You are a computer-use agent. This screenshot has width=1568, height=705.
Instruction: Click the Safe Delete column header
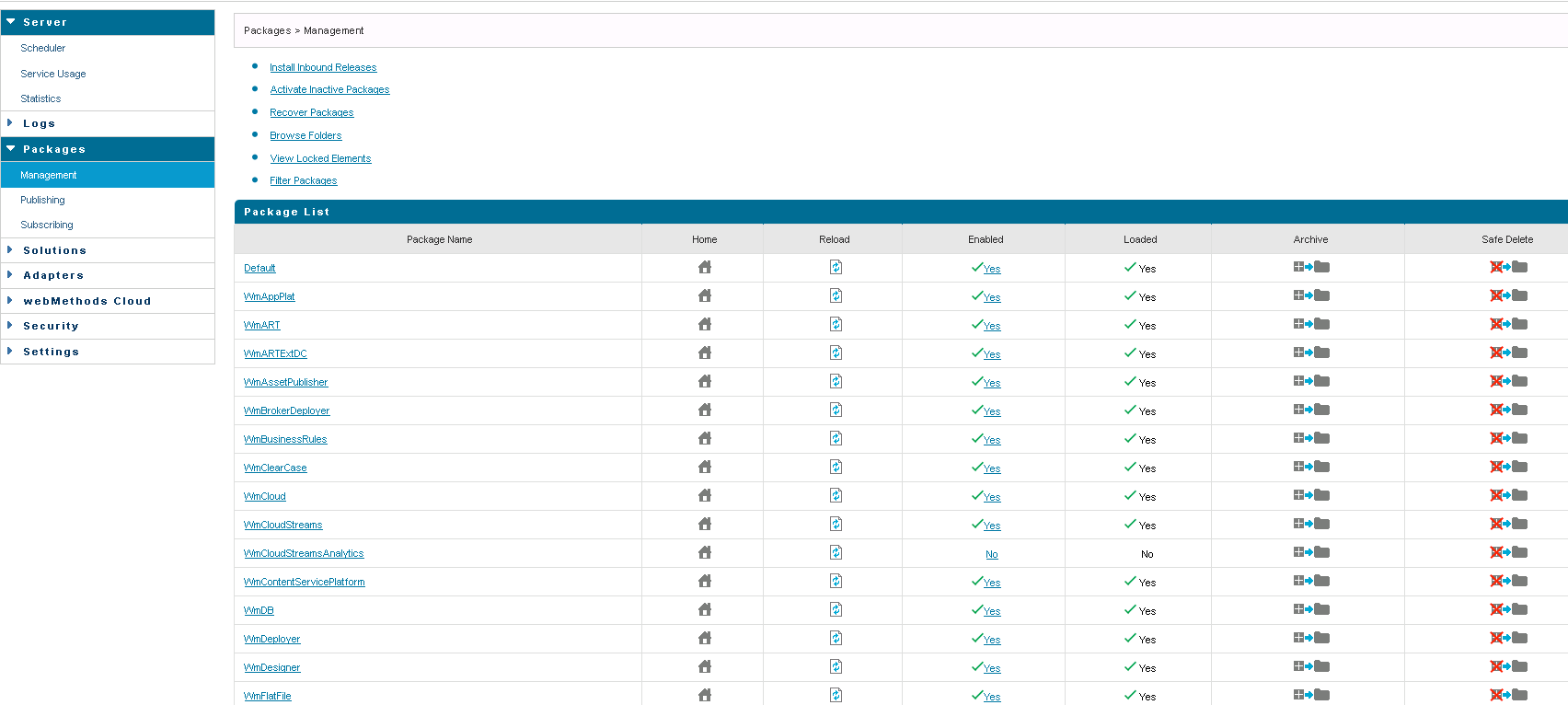[x=1507, y=239]
